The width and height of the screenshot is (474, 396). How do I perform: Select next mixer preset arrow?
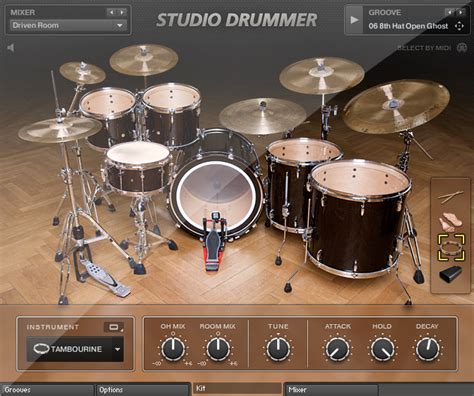click(x=122, y=12)
